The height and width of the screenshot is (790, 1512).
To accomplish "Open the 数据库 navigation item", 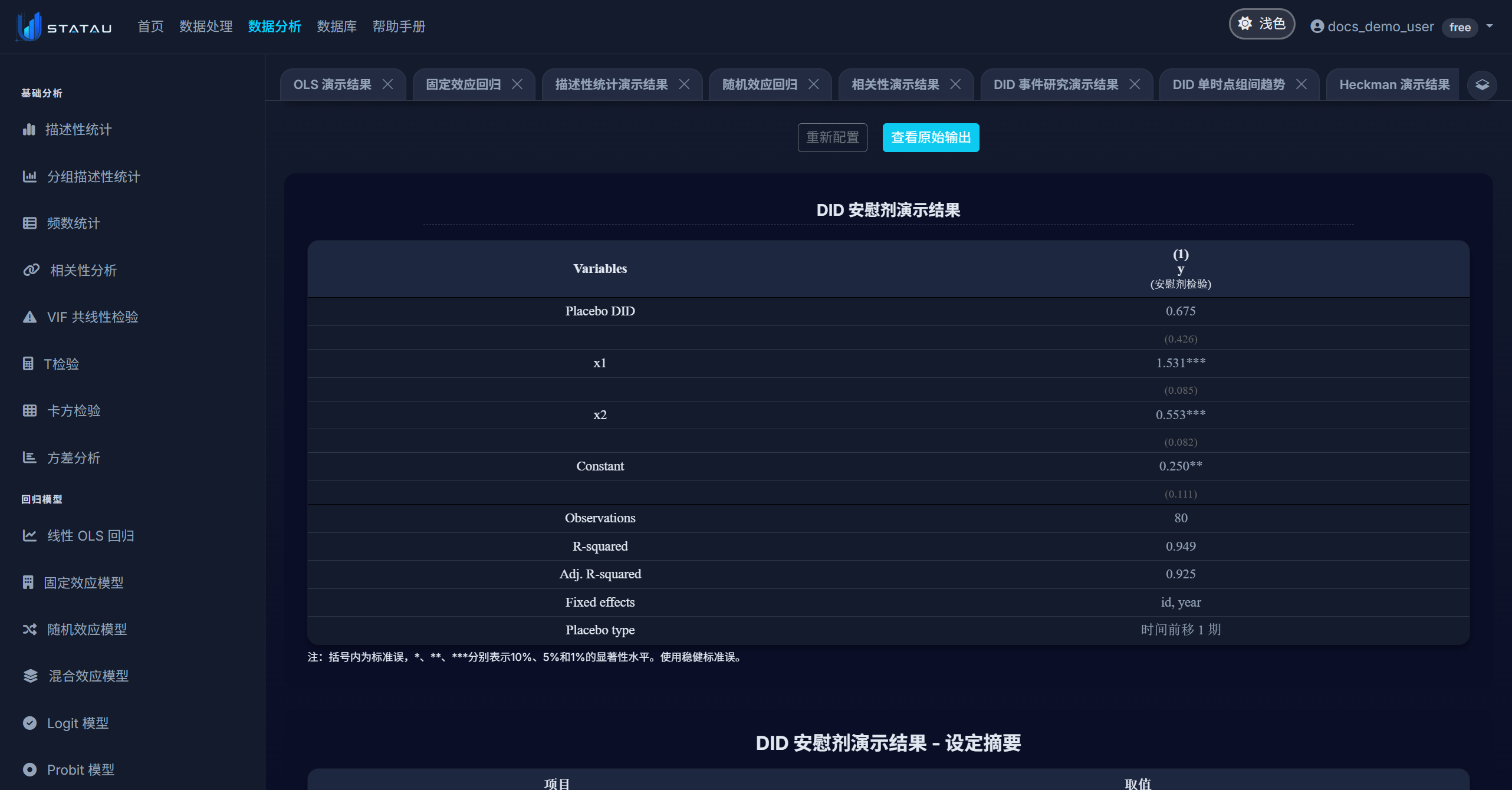I will coord(337,27).
